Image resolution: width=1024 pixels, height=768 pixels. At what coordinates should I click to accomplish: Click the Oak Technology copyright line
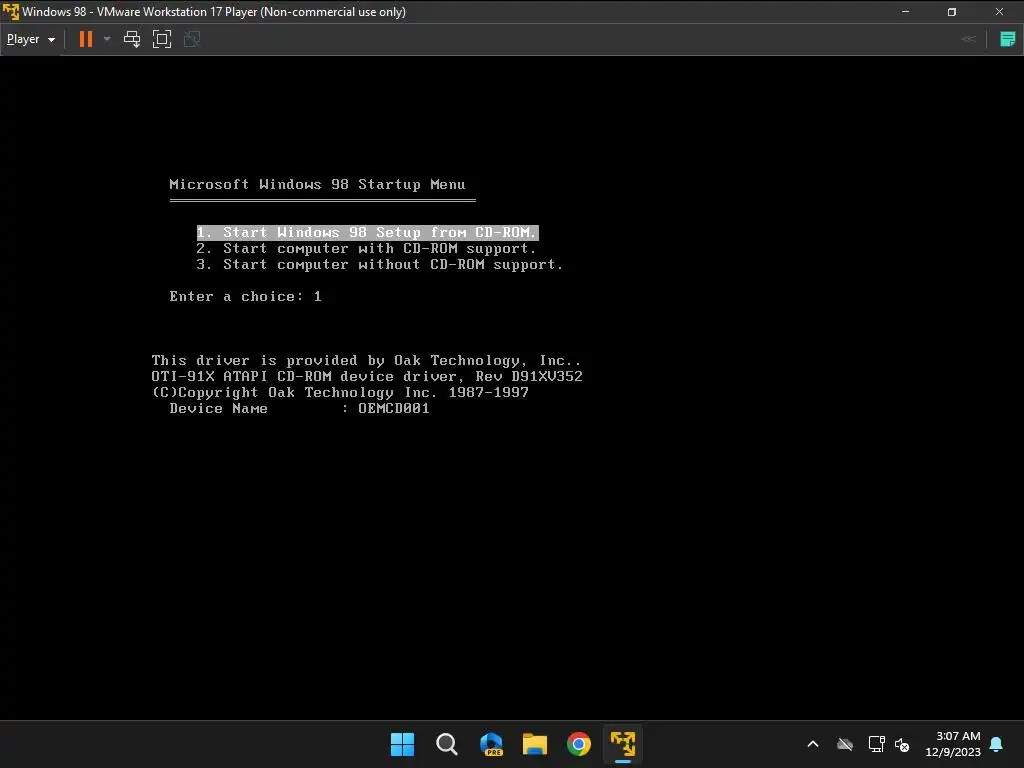[340, 392]
